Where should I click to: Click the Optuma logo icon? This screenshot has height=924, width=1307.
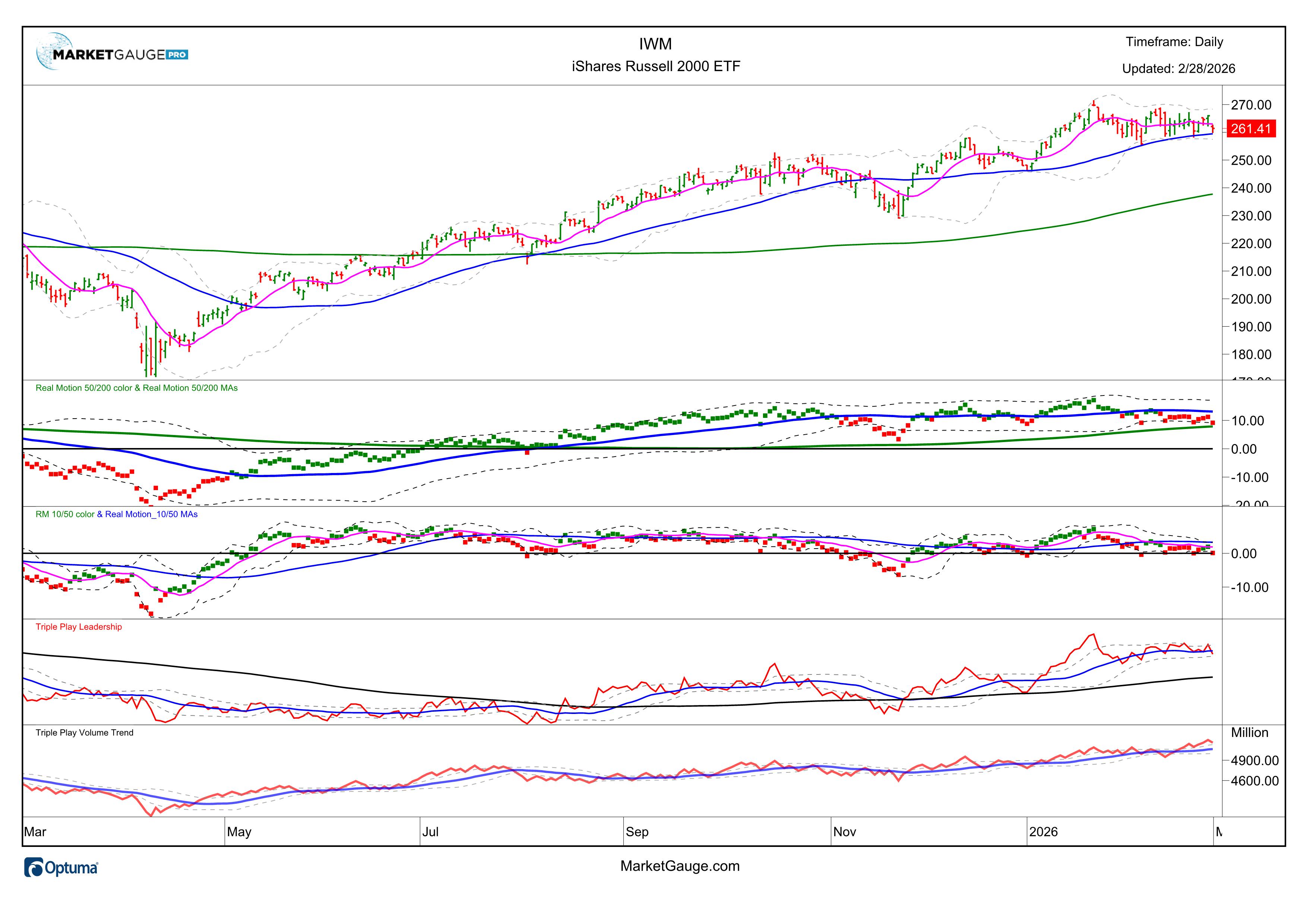[x=35, y=868]
